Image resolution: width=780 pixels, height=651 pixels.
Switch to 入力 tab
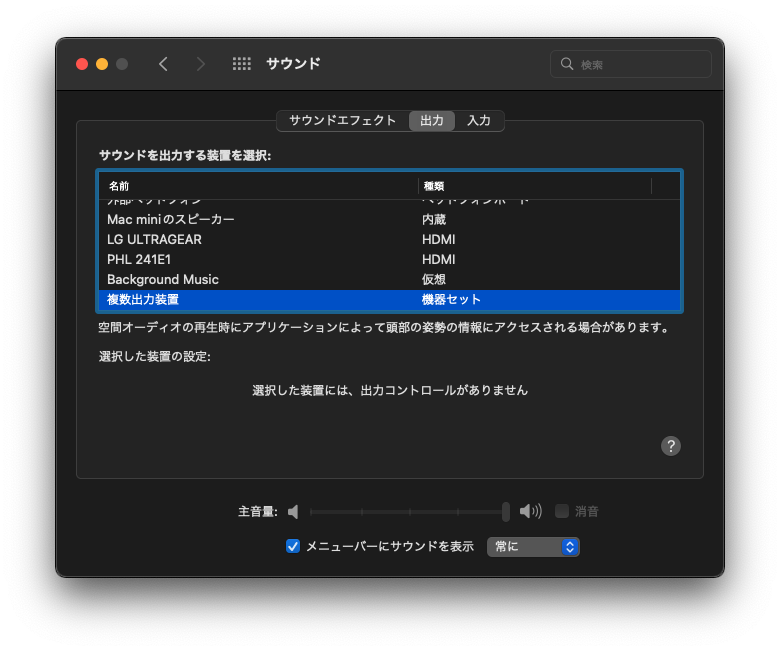[479, 120]
